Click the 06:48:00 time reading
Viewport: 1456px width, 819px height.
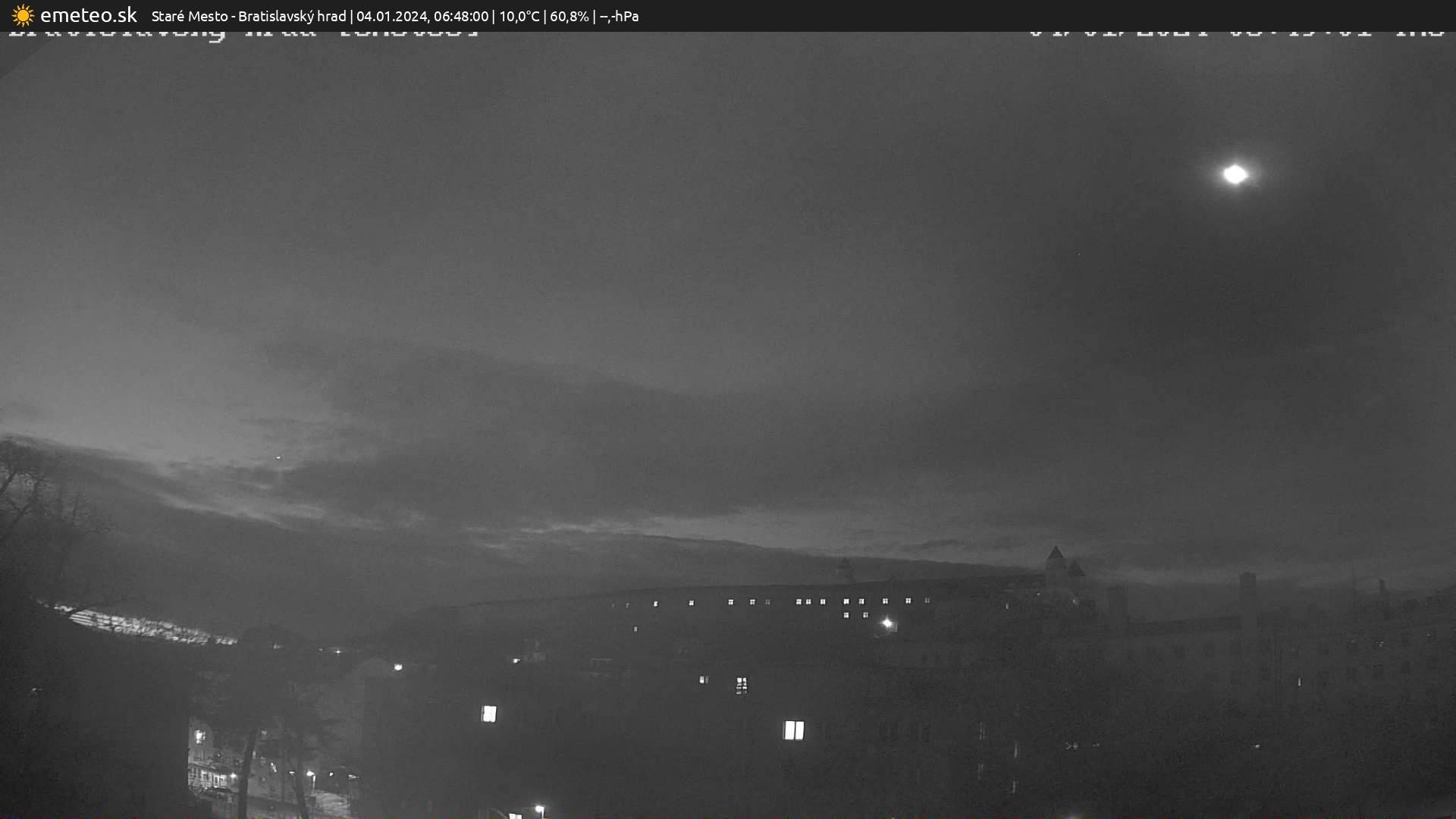pyautogui.click(x=460, y=17)
